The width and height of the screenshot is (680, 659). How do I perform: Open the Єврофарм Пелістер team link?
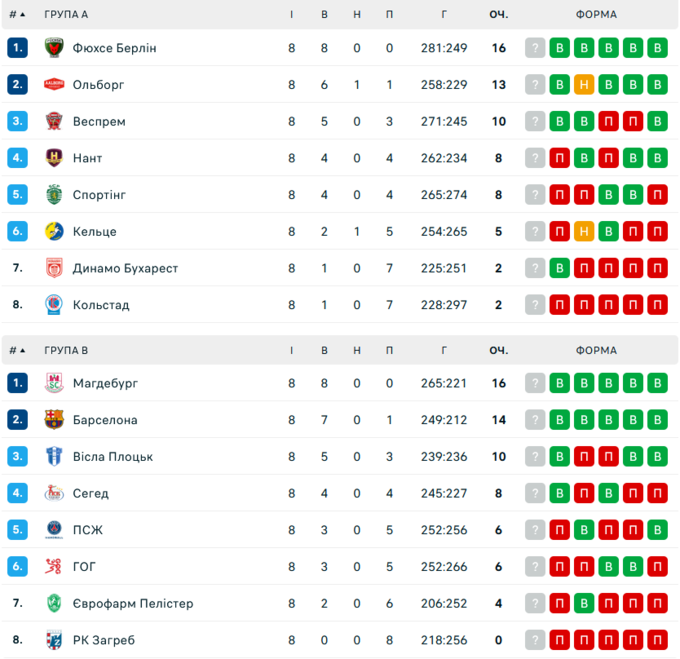[x=133, y=604]
